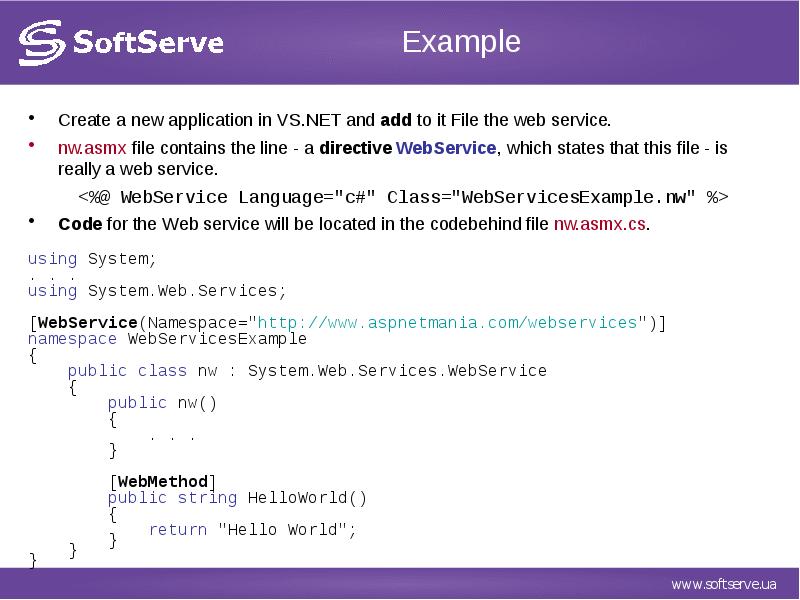
Task: Click the namespace WebServicesExample line
Action: coord(167,338)
